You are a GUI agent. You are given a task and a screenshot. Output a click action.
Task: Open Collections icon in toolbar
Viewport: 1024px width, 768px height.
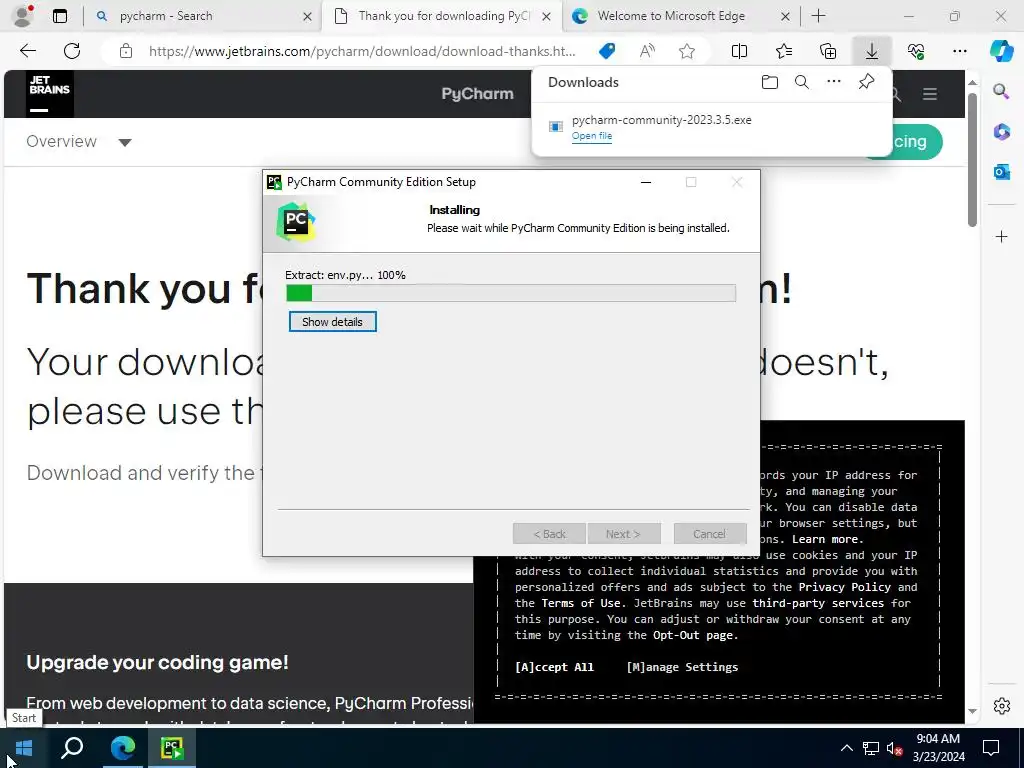pyautogui.click(x=828, y=51)
